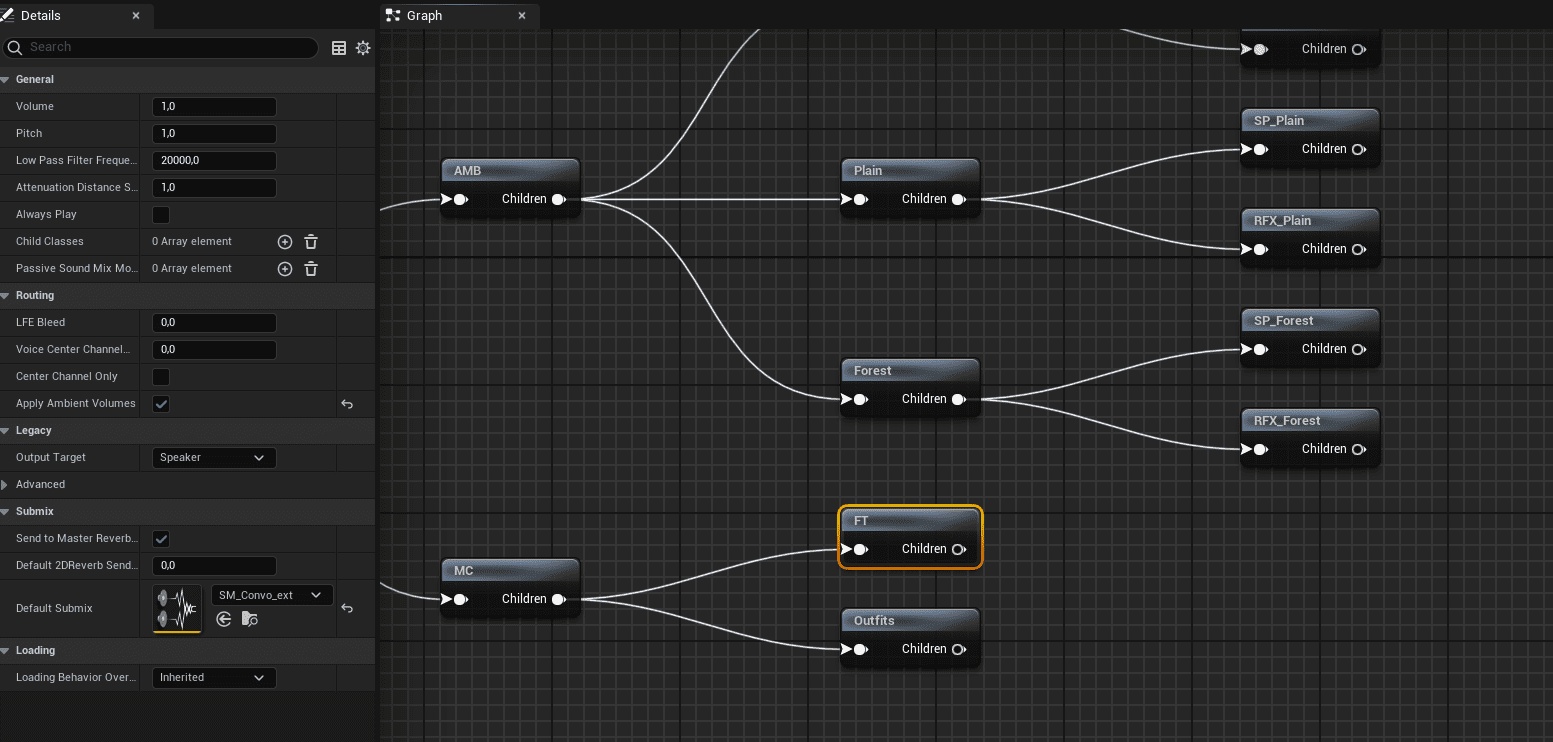Open the Details view settings gear
The width and height of the screenshot is (1553, 742).
click(363, 48)
